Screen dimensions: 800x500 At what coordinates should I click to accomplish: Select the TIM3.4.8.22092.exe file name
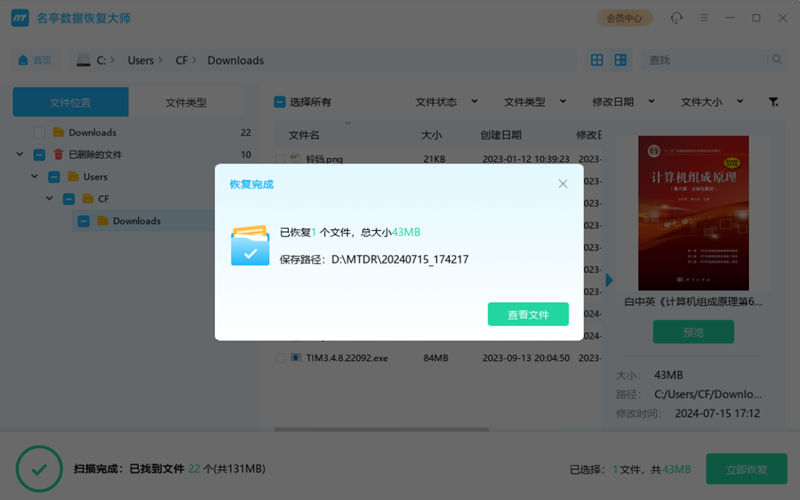[x=347, y=358]
